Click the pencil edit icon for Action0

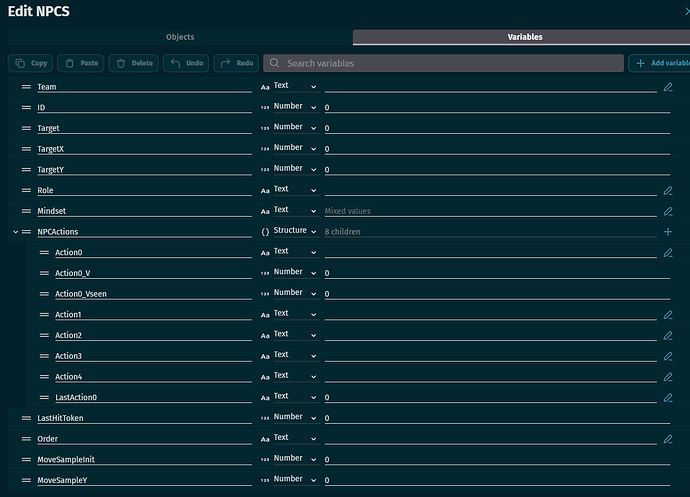pos(668,253)
